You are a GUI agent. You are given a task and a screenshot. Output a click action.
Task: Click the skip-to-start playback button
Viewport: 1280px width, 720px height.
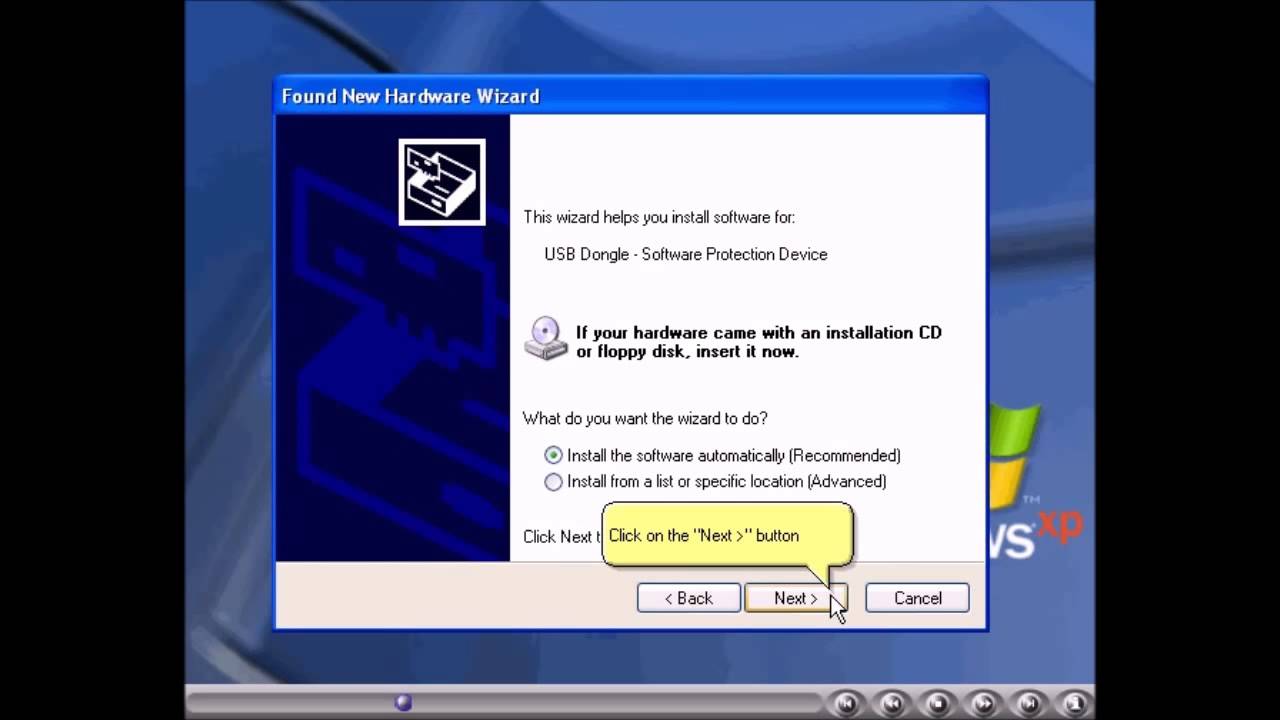pyautogui.click(x=847, y=703)
